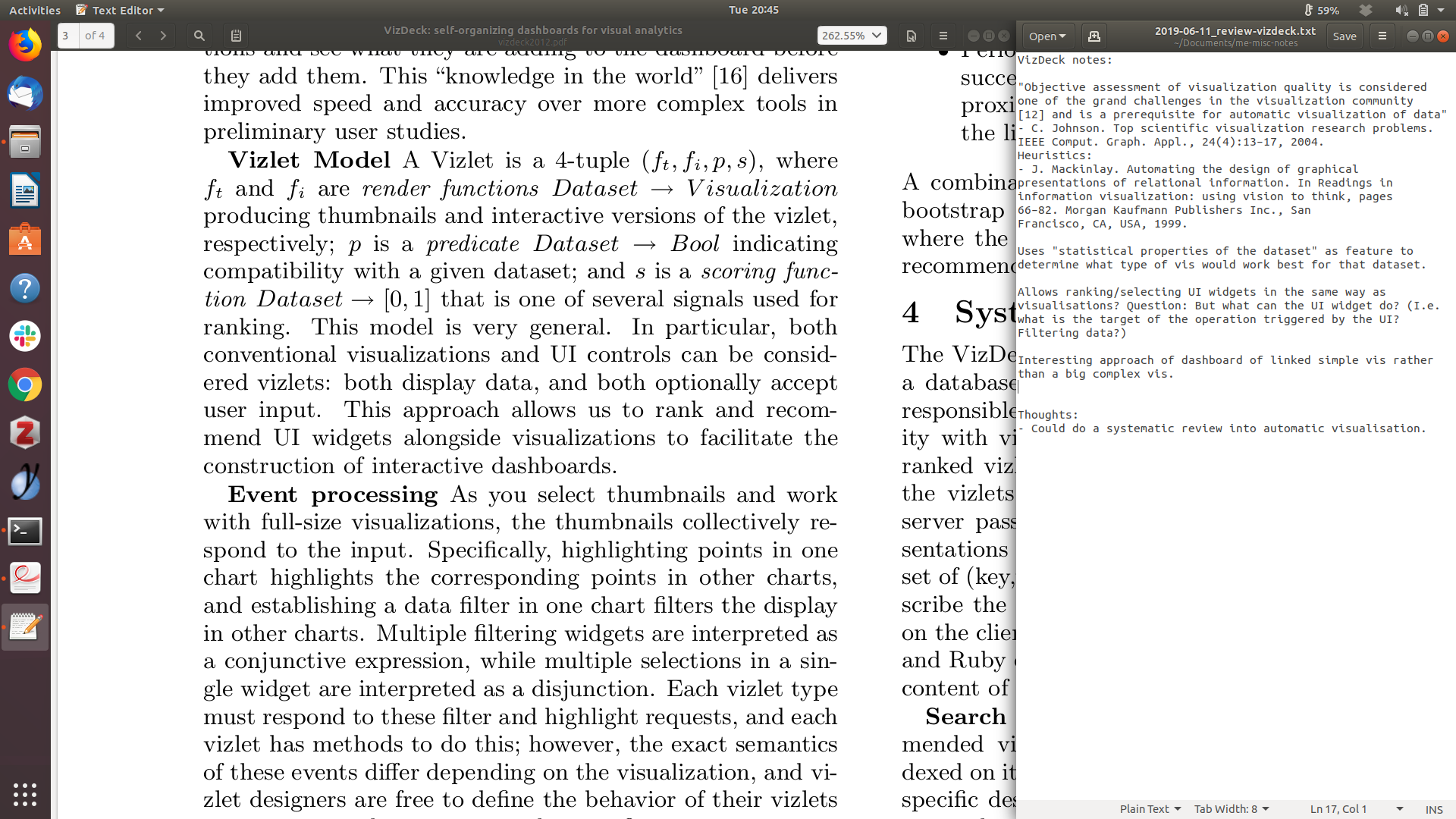
Task: Open Terminal from the dock
Action: point(25,531)
